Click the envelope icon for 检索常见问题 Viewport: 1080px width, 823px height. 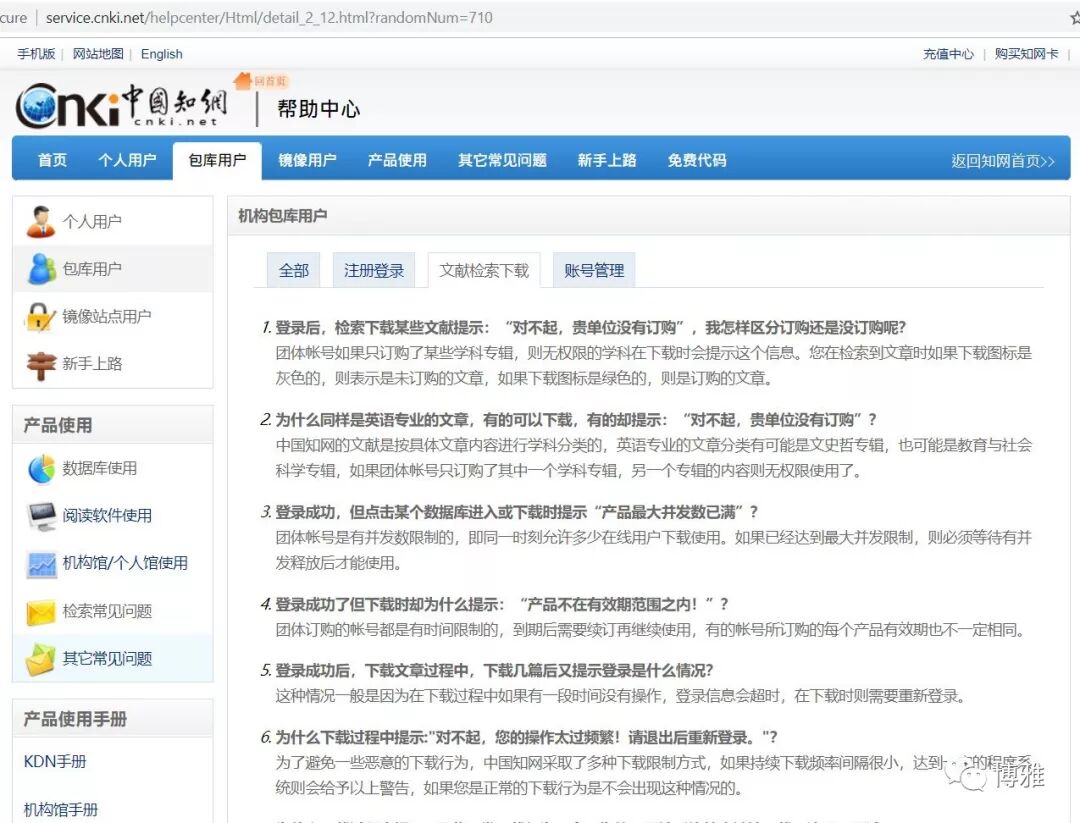point(41,611)
